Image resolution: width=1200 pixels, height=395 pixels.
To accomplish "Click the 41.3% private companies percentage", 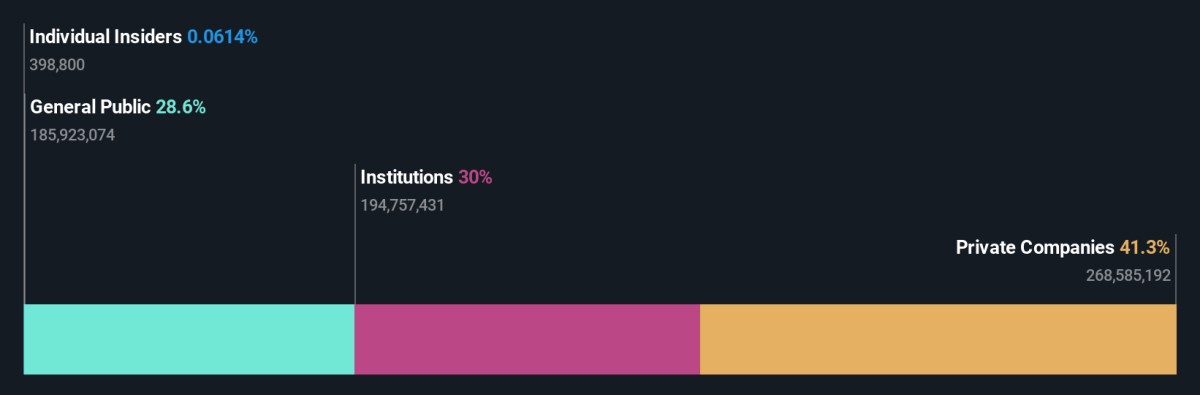I will (1145, 247).
